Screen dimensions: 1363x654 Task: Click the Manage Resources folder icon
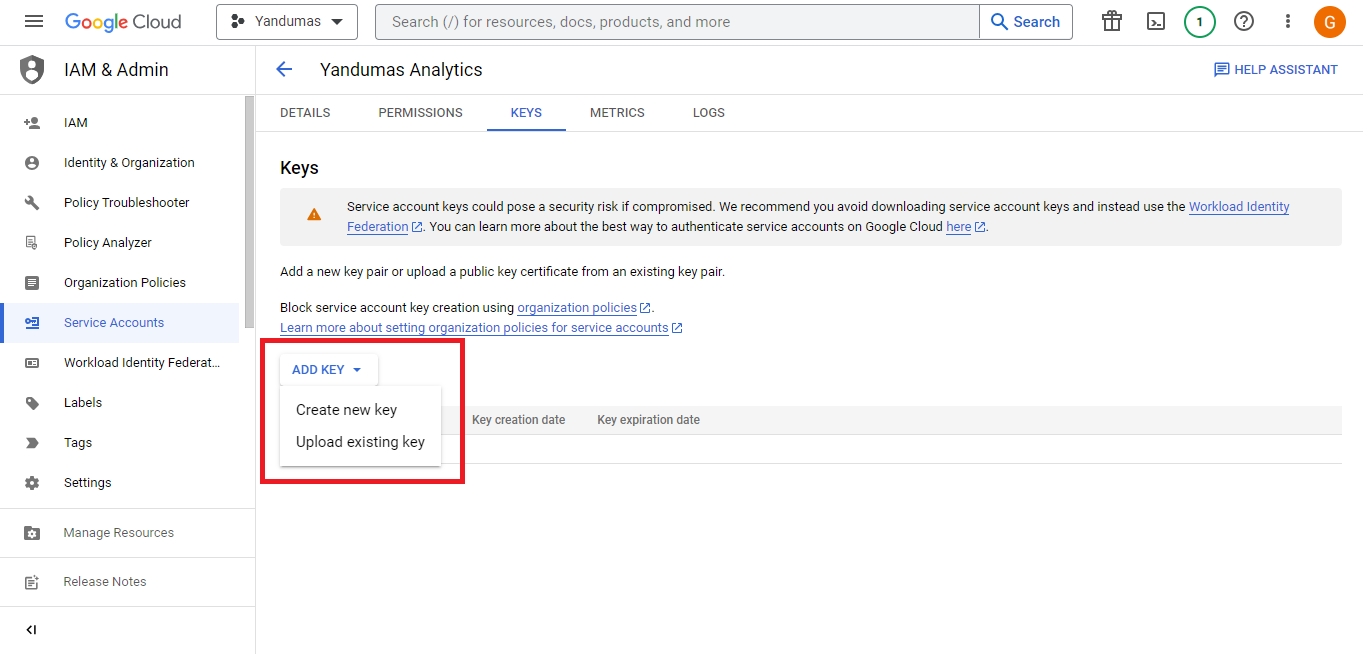[x=32, y=533]
